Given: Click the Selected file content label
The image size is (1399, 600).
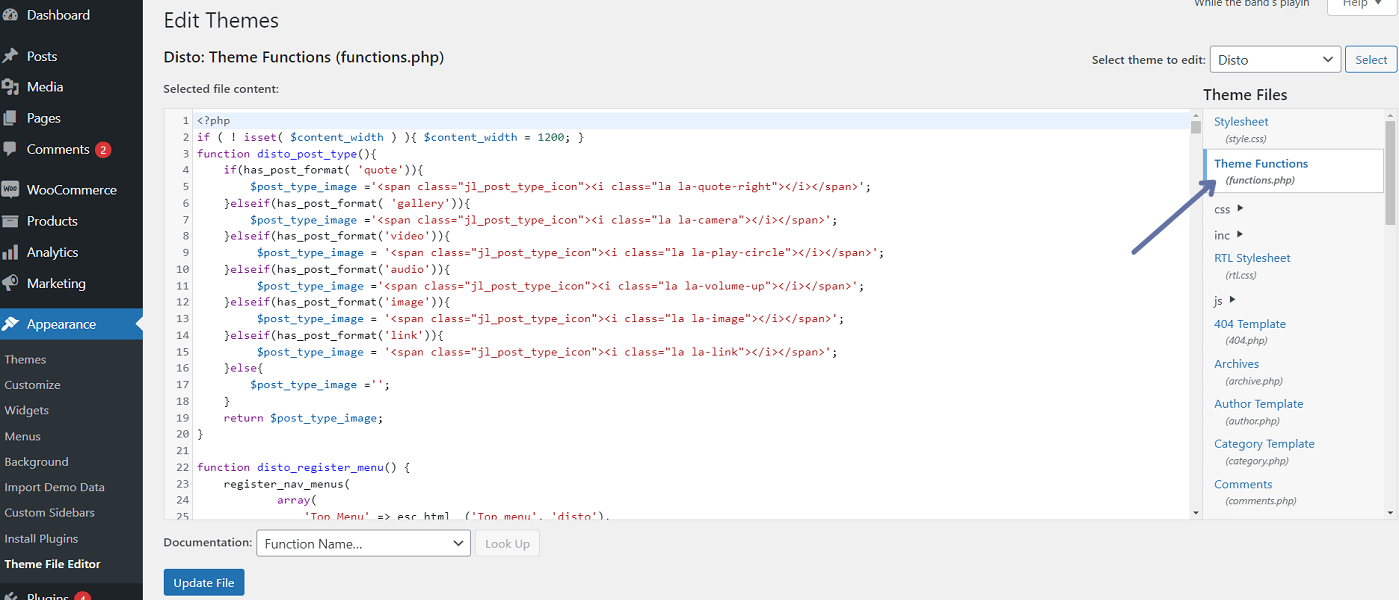Looking at the screenshot, I should [221, 89].
